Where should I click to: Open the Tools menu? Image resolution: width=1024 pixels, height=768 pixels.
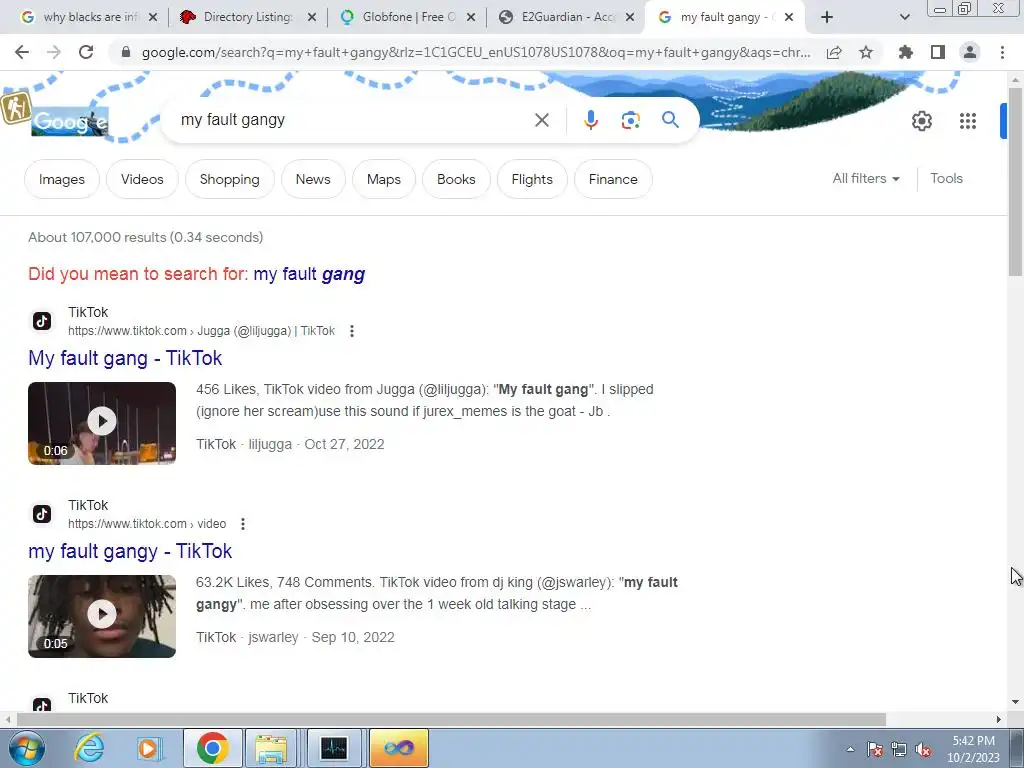[x=946, y=178]
